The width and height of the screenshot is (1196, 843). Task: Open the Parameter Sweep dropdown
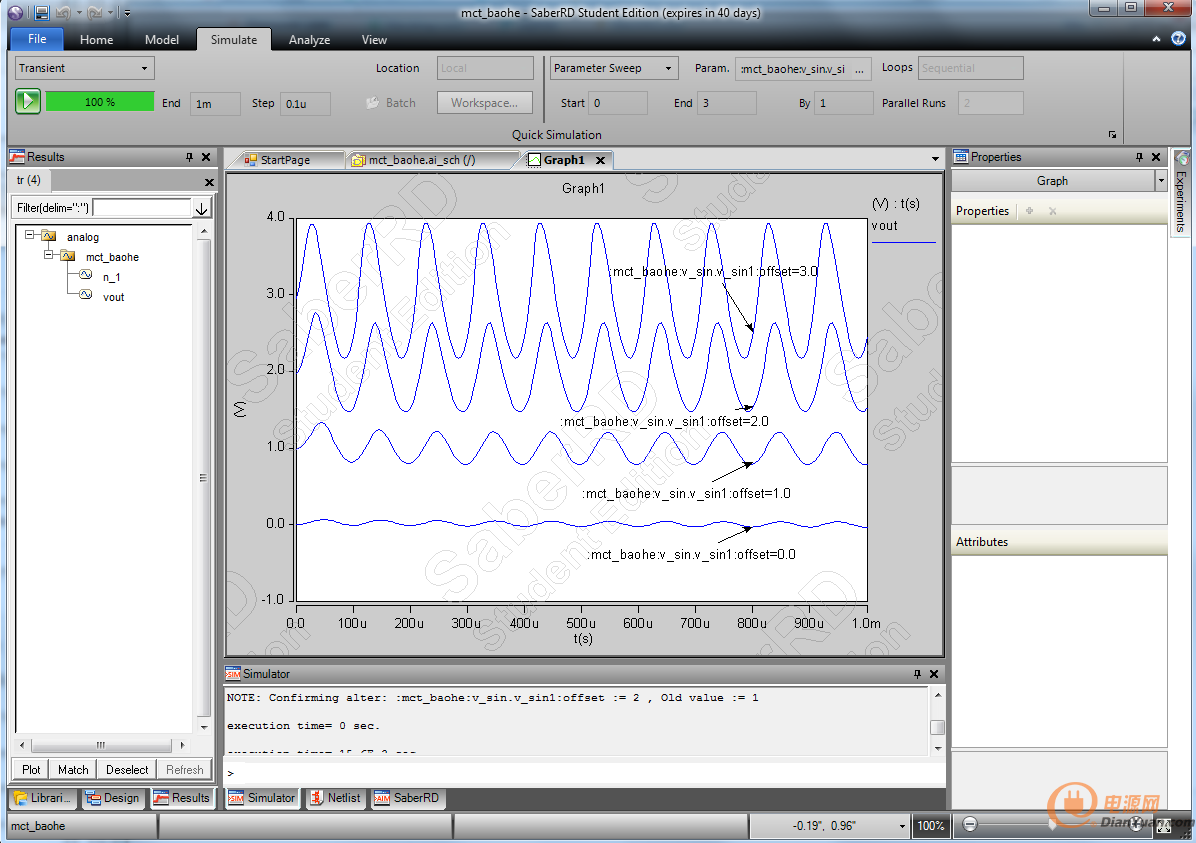pos(613,68)
